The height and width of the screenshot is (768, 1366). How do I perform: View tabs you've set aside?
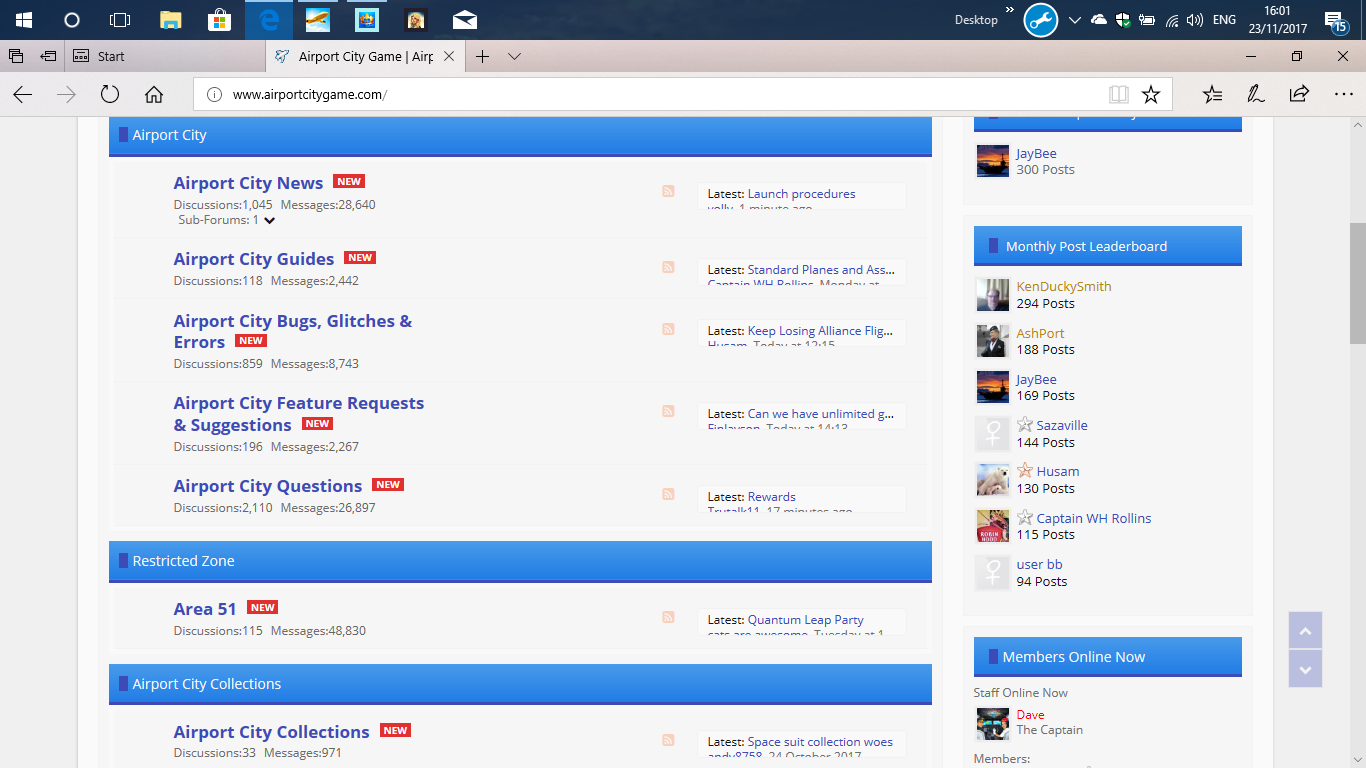click(16, 56)
